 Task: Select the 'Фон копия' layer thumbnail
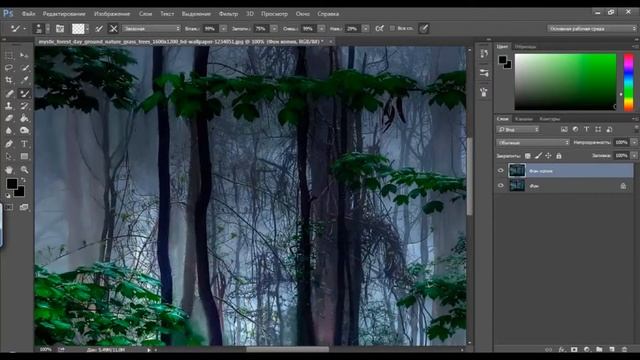tap(517, 171)
